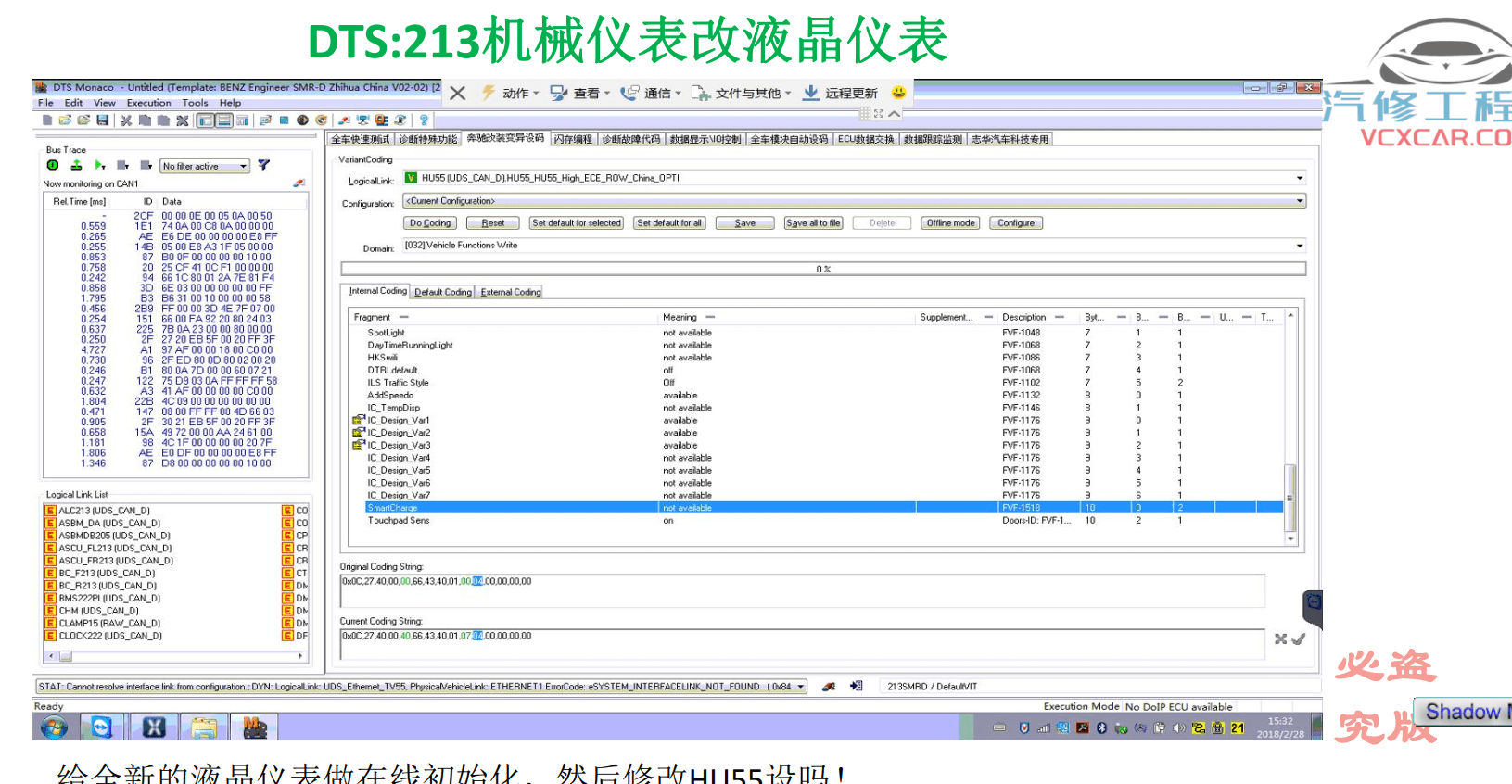Open TeamViewer from the taskbar

tap(101, 727)
